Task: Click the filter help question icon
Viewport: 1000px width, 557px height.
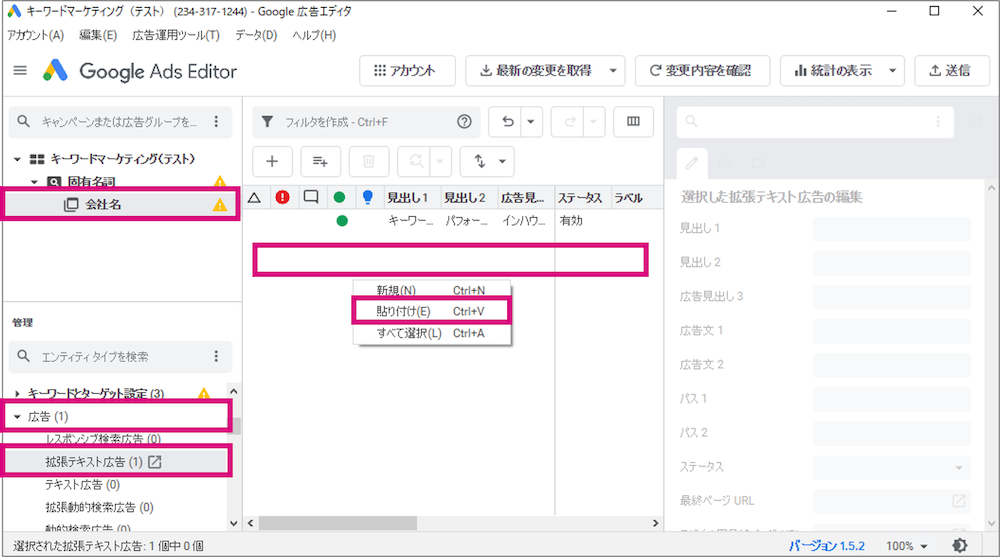Action: point(464,122)
